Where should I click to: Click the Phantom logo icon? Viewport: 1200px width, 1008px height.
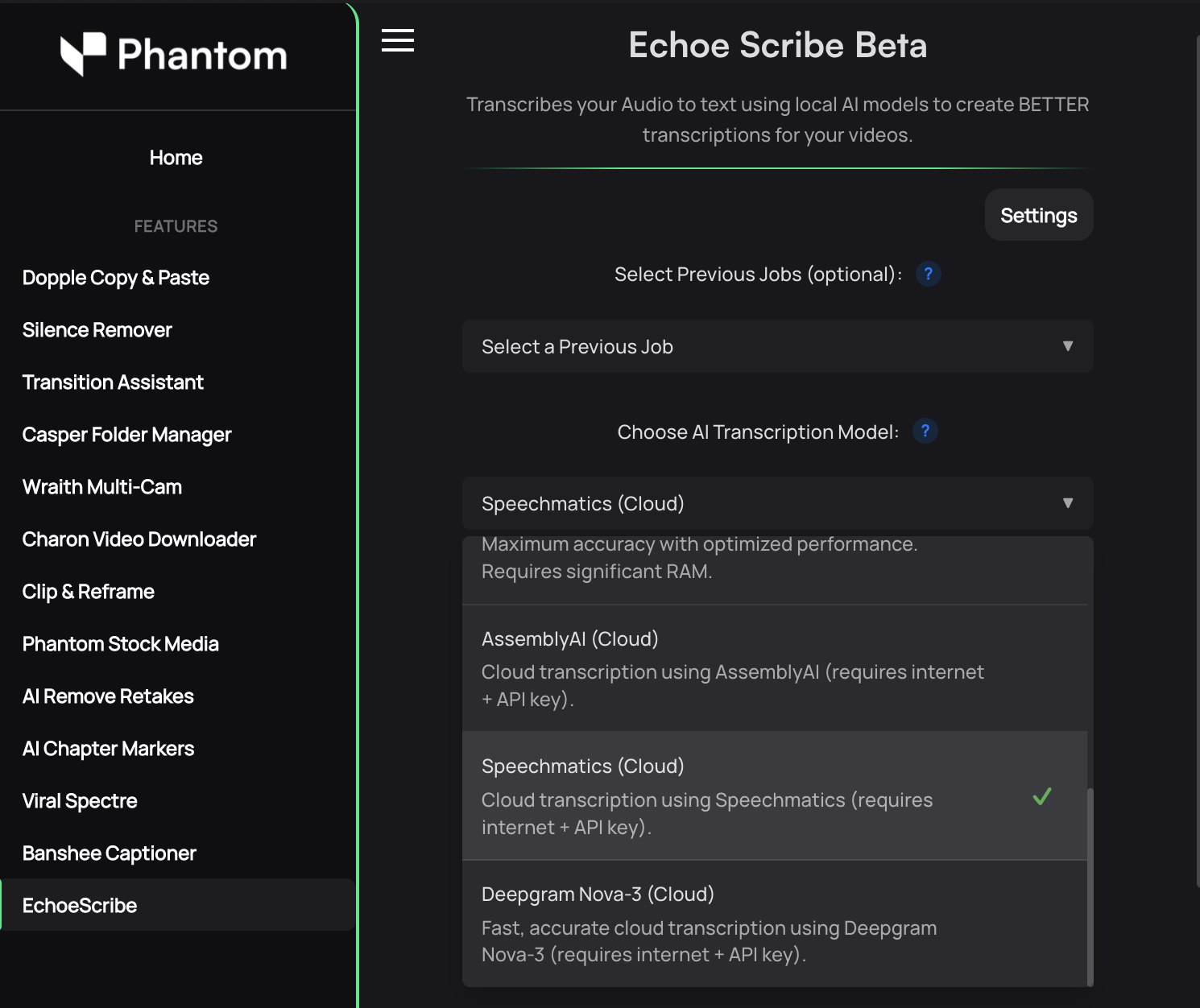[x=83, y=54]
